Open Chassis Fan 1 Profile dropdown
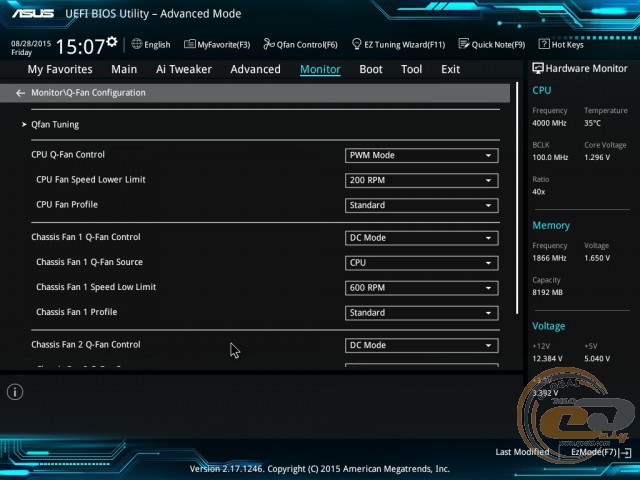640x480 pixels. click(421, 313)
